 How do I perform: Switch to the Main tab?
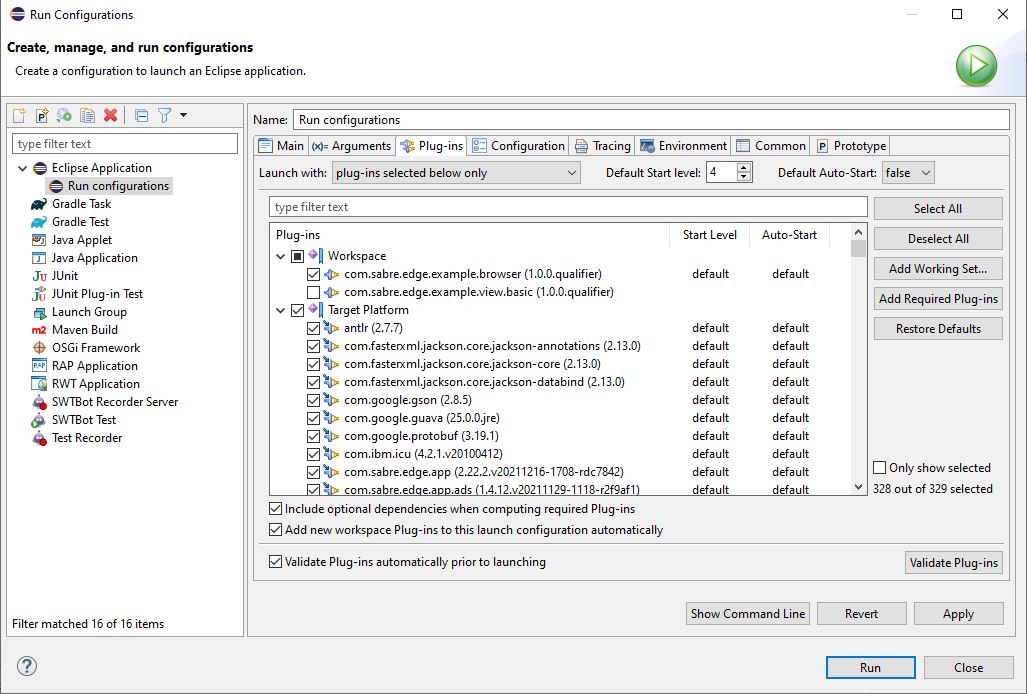pos(282,146)
